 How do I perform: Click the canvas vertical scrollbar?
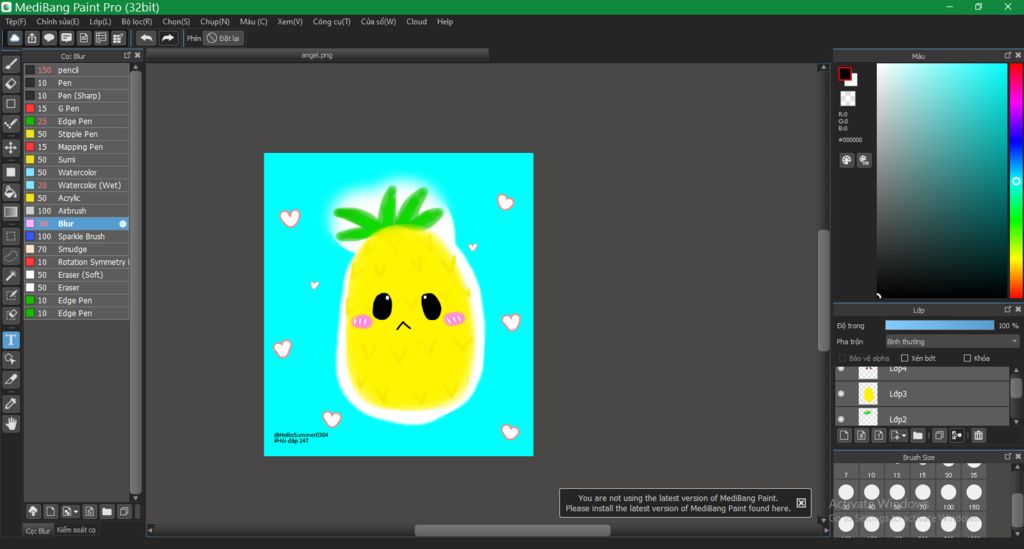(x=824, y=290)
